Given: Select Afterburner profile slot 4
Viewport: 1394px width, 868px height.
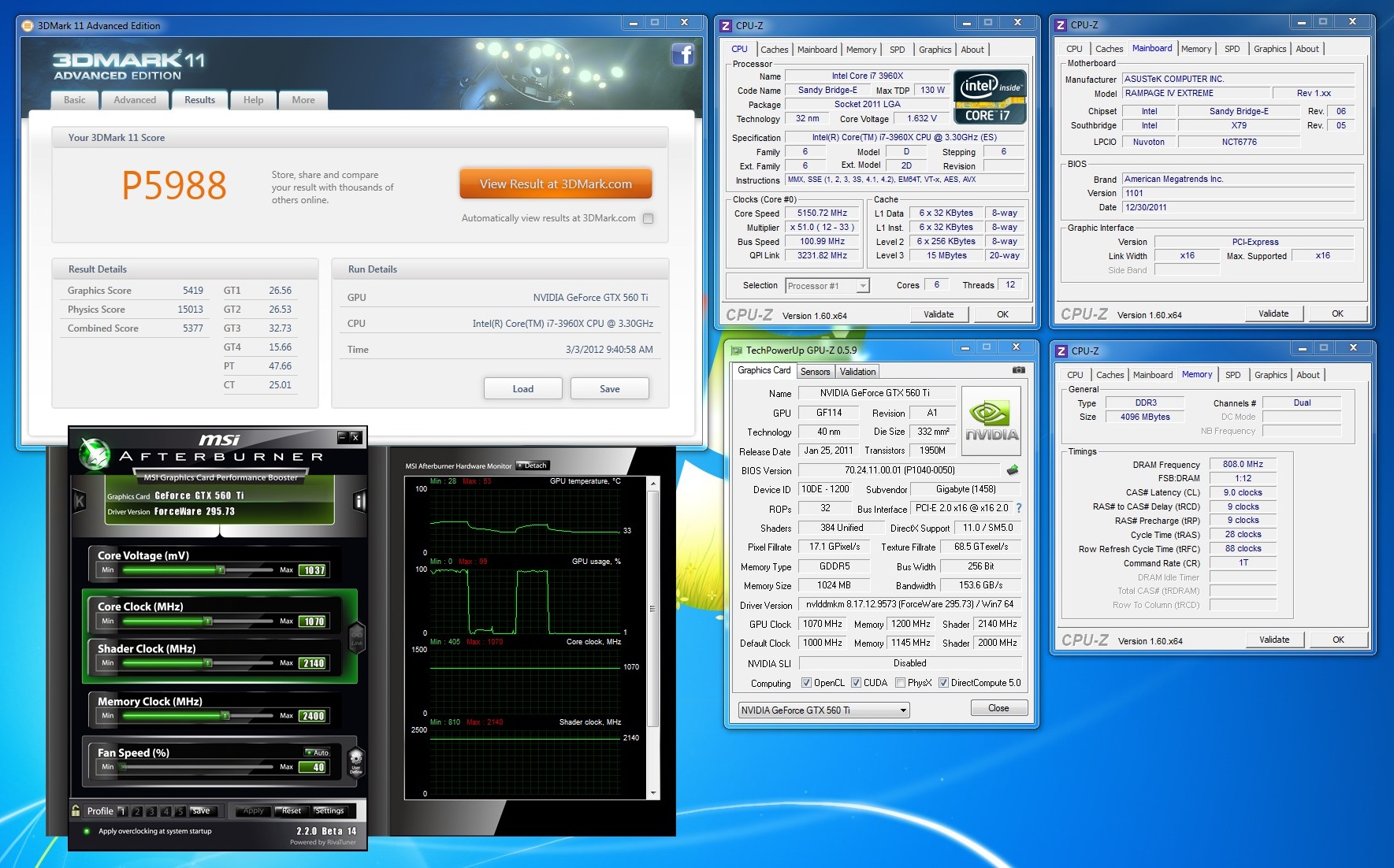Looking at the screenshot, I should (x=165, y=811).
